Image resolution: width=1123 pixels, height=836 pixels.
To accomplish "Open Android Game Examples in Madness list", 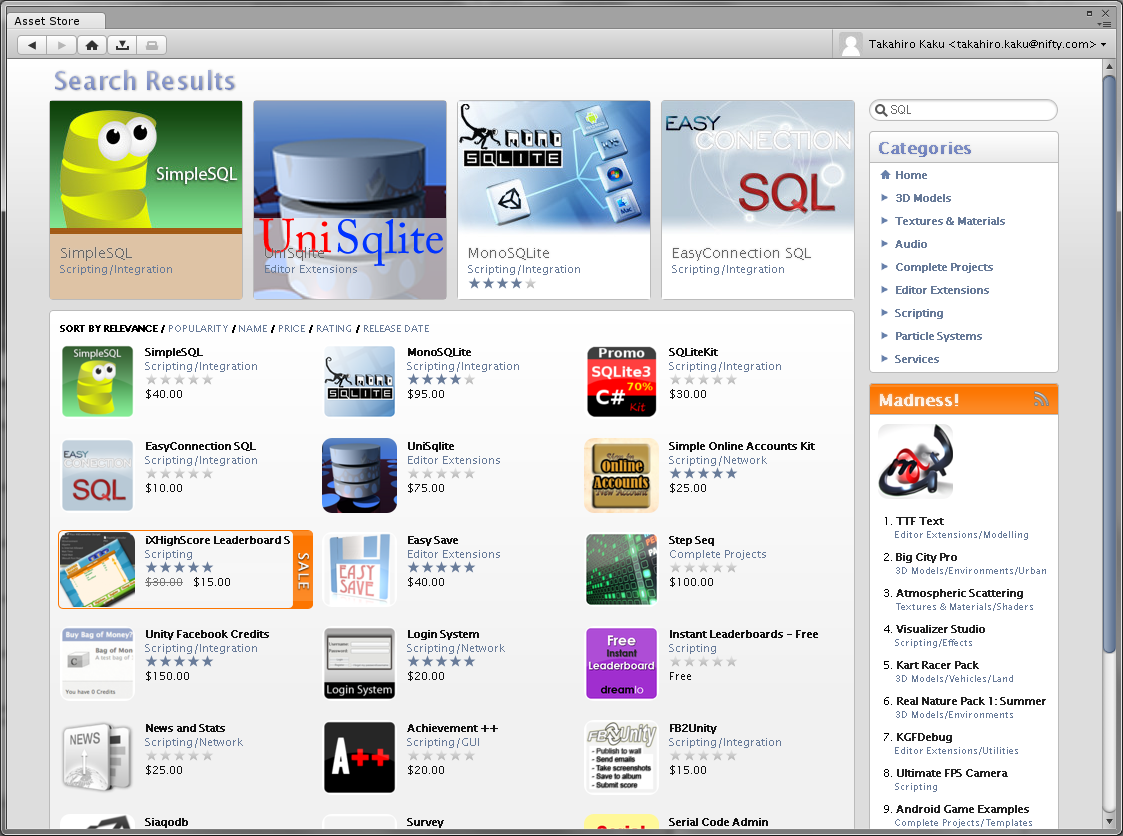I will click(962, 808).
